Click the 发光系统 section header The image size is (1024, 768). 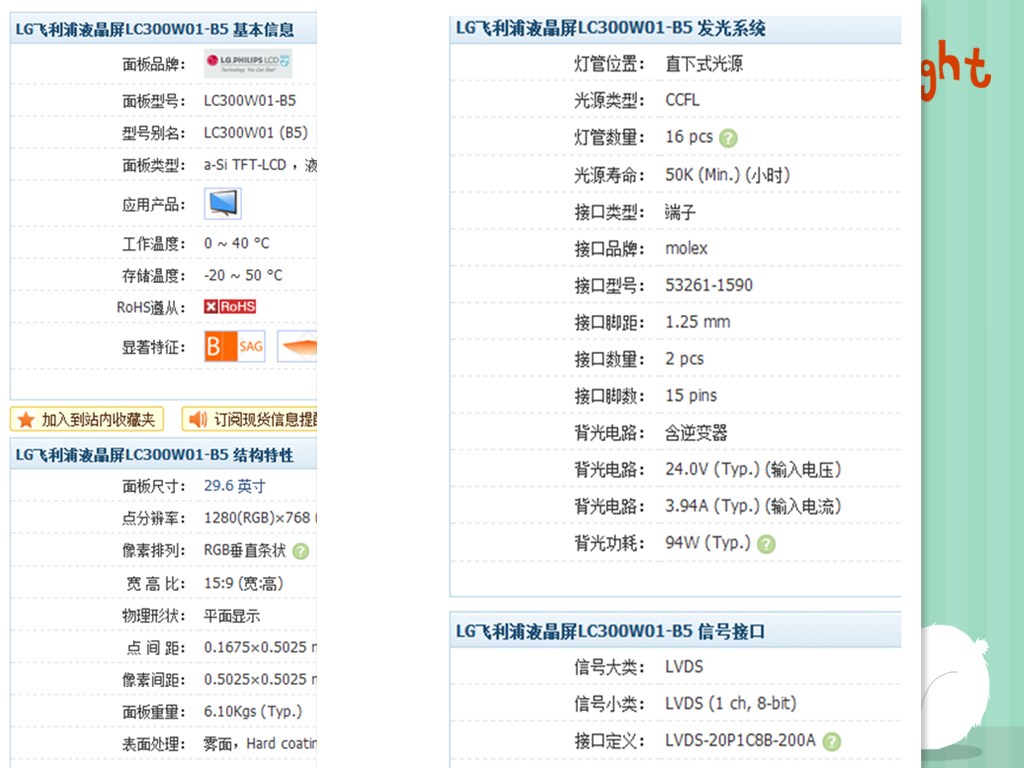610,29
